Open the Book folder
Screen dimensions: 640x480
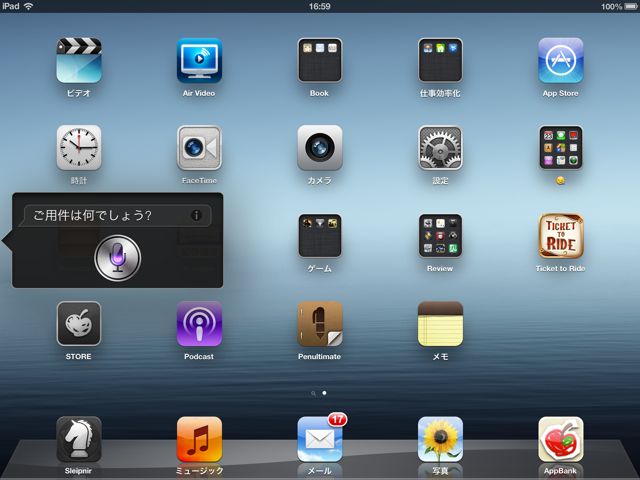pyautogui.click(x=320, y=60)
